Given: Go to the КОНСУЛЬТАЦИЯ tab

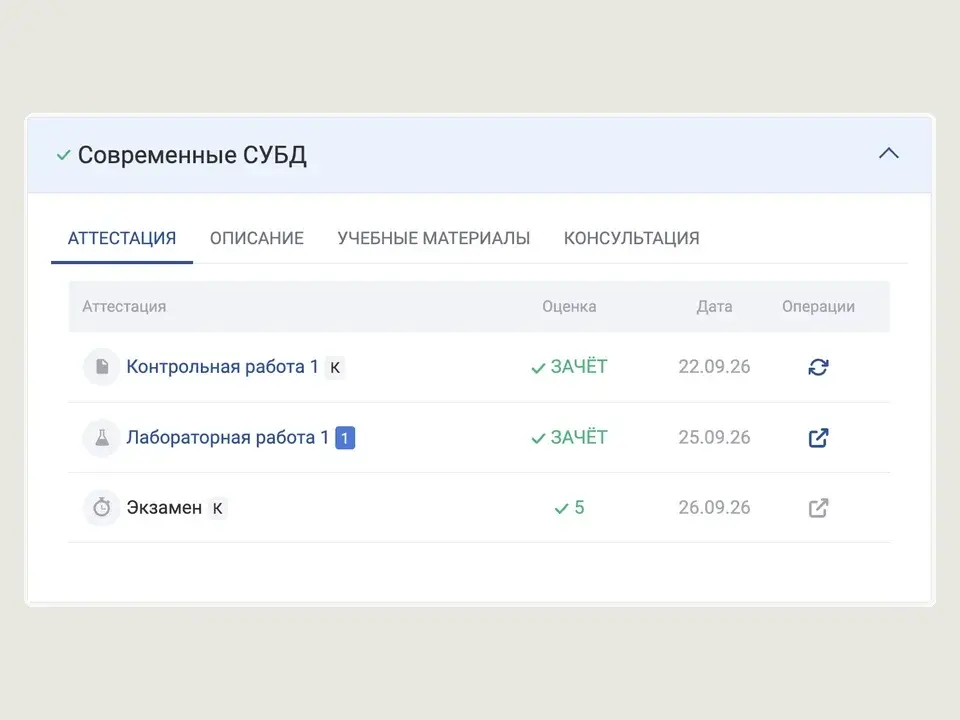Looking at the screenshot, I should (631, 238).
